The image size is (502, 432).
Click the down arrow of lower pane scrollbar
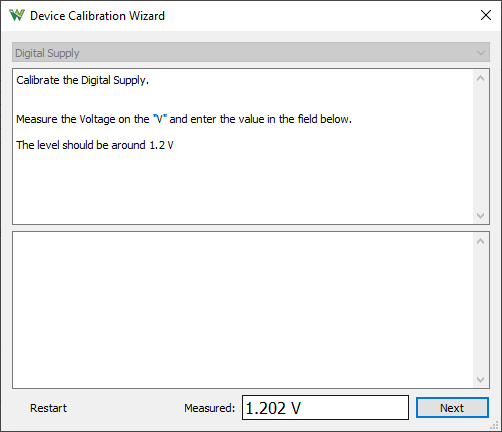tap(480, 379)
